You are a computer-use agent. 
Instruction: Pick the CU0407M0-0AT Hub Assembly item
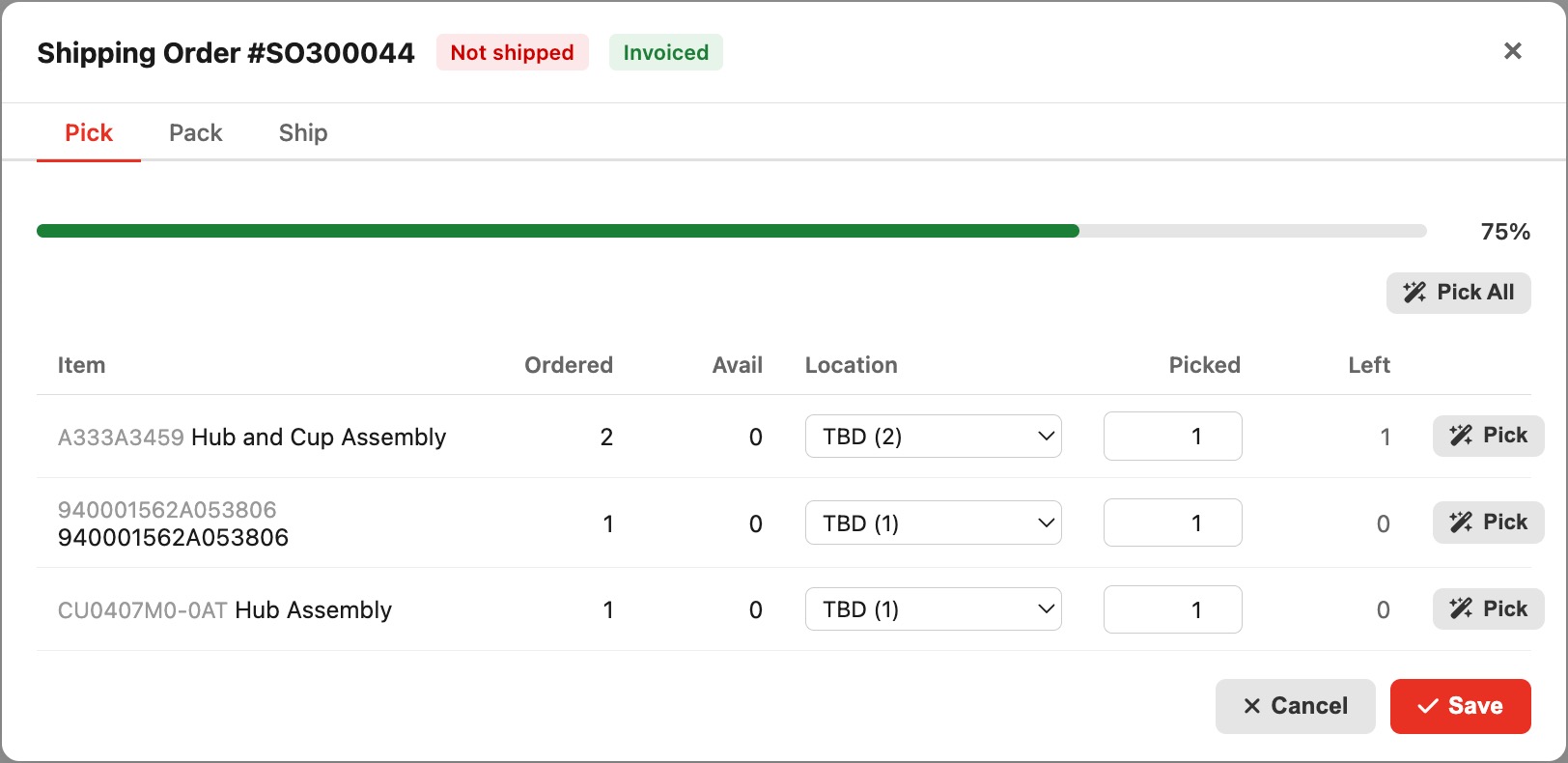(1488, 609)
